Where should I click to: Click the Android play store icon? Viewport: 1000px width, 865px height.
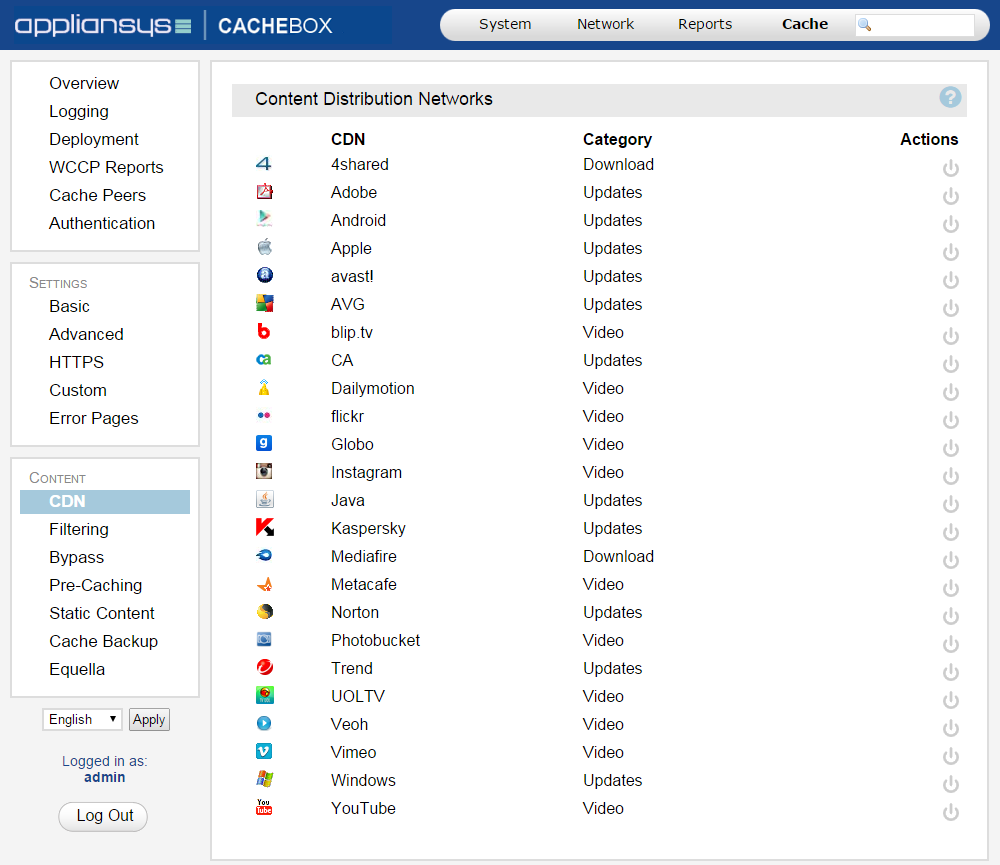(x=264, y=219)
